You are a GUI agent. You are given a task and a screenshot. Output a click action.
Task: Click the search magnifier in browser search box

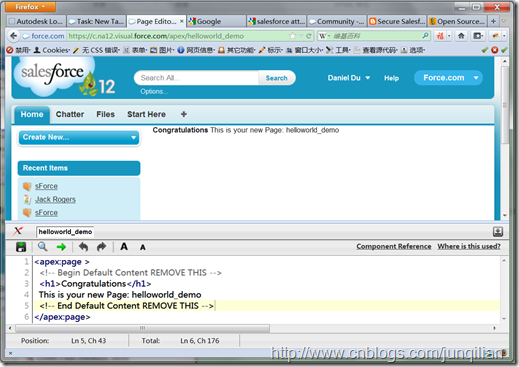(425, 35)
